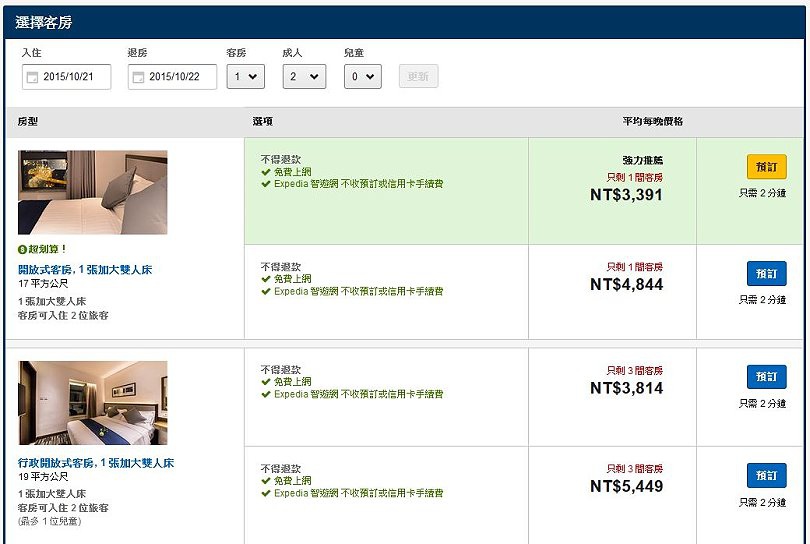Click the 更新 update button
This screenshot has height=544, width=810.
(418, 76)
